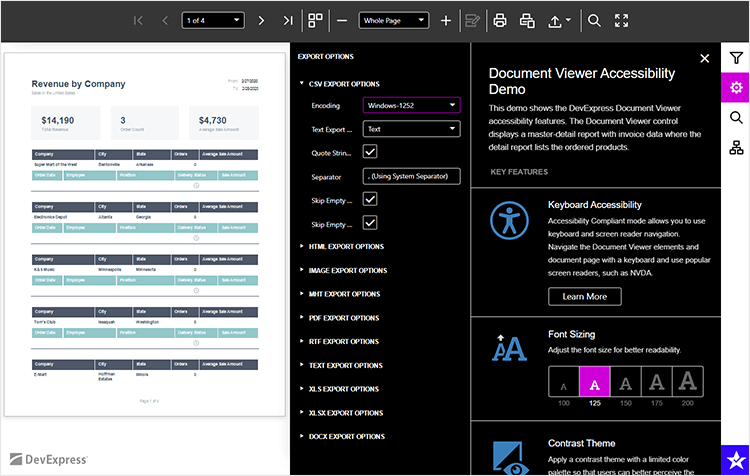Viewport: 750px width, 476px height.
Task: Open the Document Map side tab
Action: 736,147
